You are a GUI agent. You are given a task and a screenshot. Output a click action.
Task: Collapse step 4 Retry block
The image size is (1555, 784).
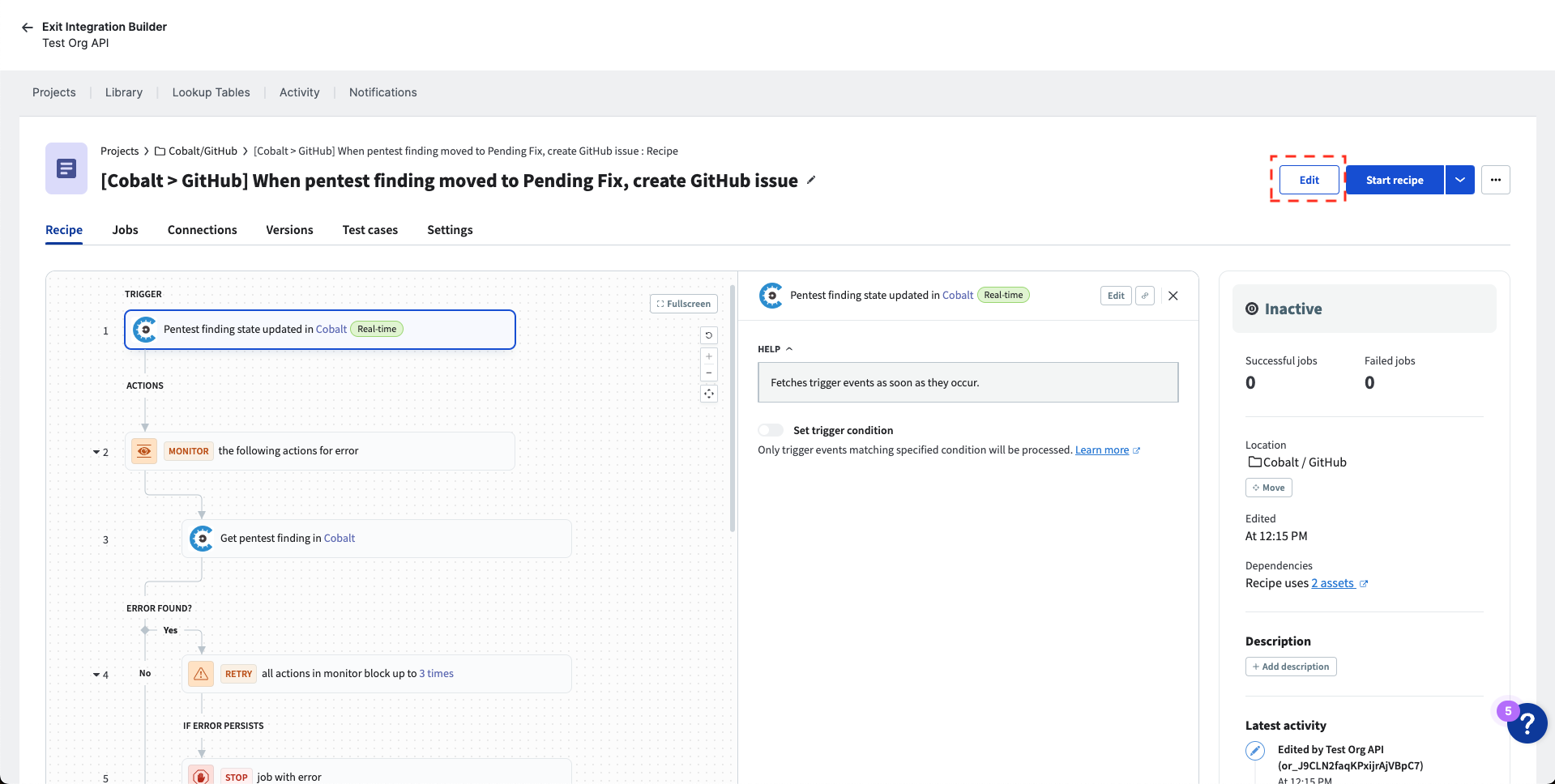96,675
